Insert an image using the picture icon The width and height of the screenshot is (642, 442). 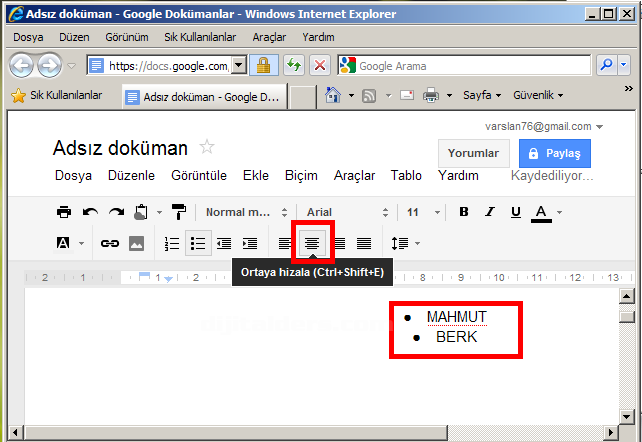(x=137, y=243)
